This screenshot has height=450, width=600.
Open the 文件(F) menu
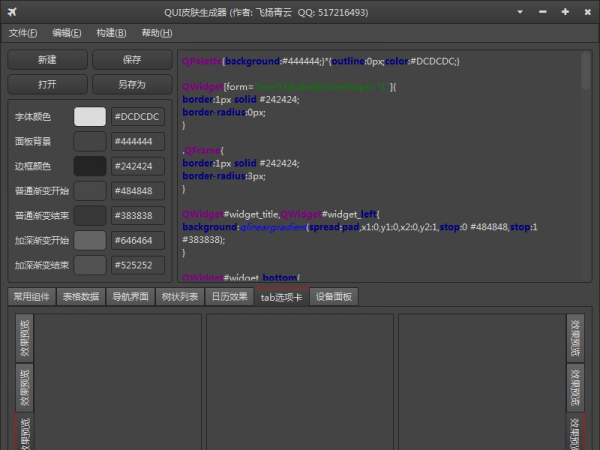pos(23,33)
